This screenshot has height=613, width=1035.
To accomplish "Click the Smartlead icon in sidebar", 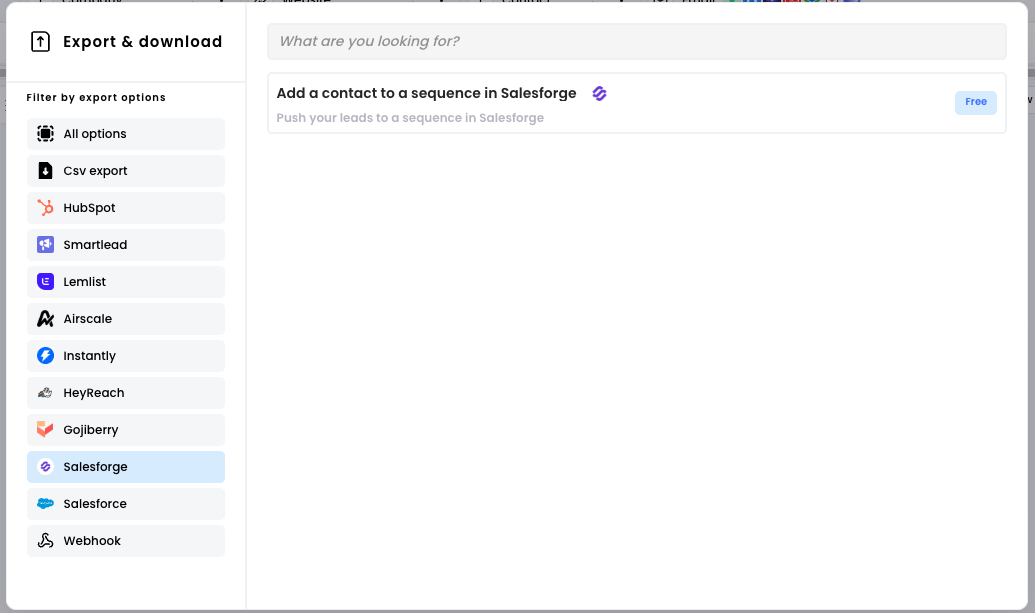I will click(x=46, y=245).
